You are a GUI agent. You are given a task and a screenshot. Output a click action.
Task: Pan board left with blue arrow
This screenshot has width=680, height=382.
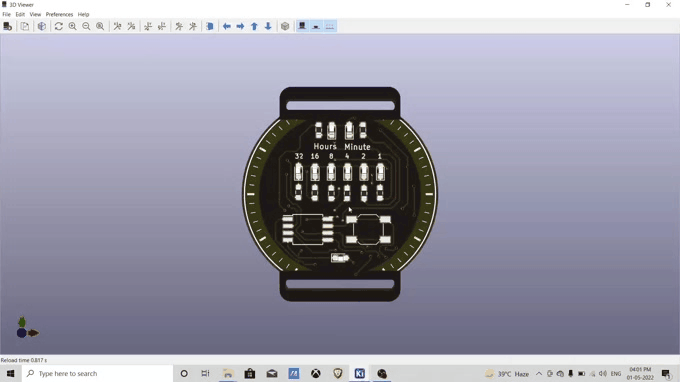pyautogui.click(x=226, y=26)
